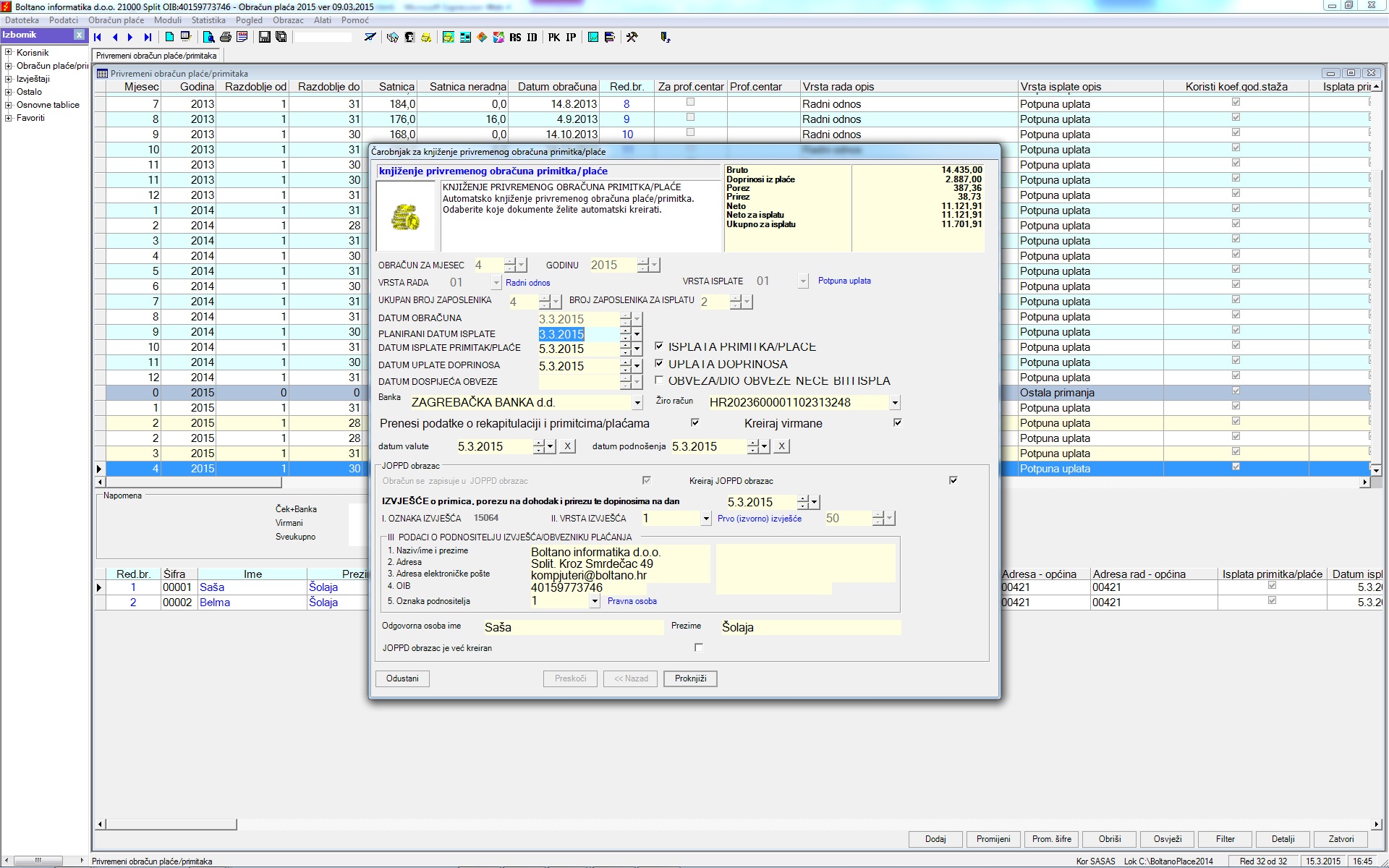Uncheck the UPLATA DOPRINOSA checkbox

(x=659, y=364)
